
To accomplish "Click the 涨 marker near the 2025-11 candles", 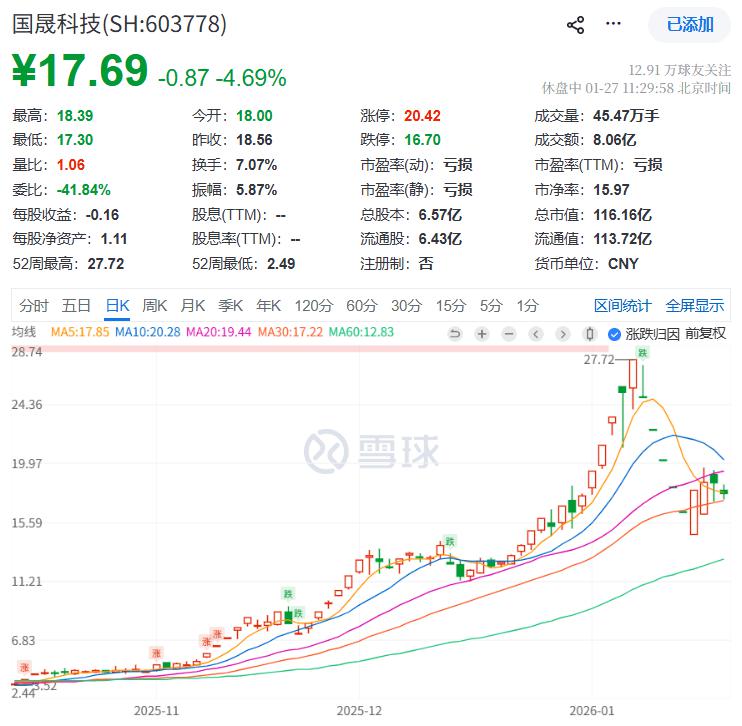I will (x=155, y=652).
